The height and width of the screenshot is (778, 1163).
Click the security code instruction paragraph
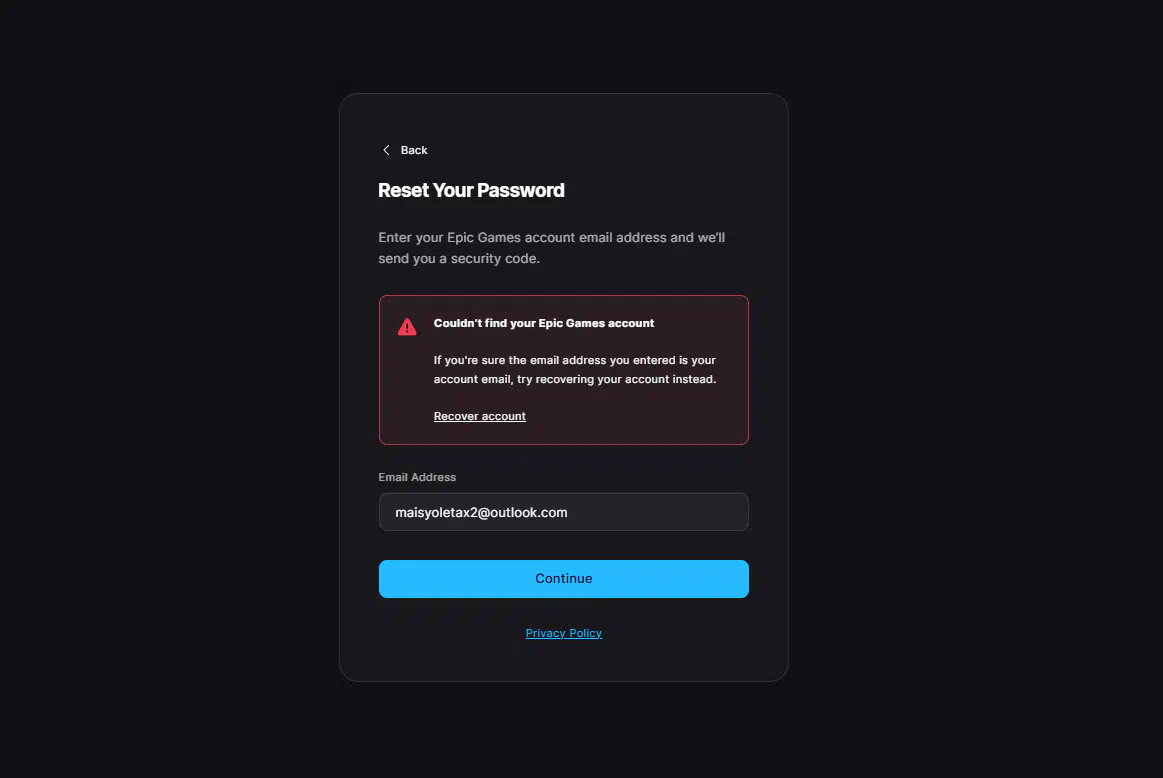(x=551, y=248)
